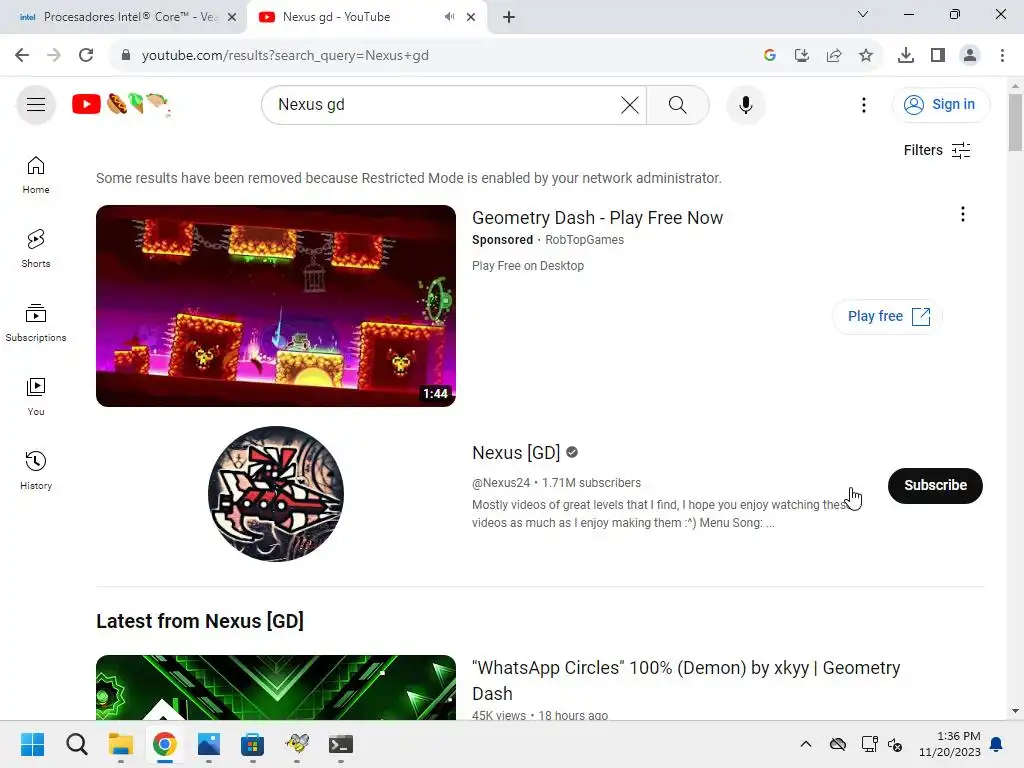1024x768 pixels.
Task: Open the WhatsApp Circles green thumbnail
Action: coord(276,688)
